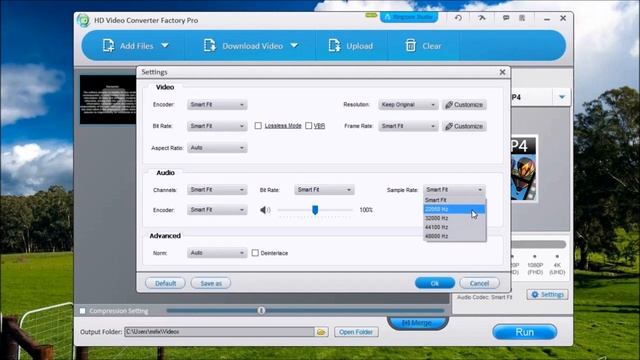
Task: Click the Download Video button
Action: (243, 46)
